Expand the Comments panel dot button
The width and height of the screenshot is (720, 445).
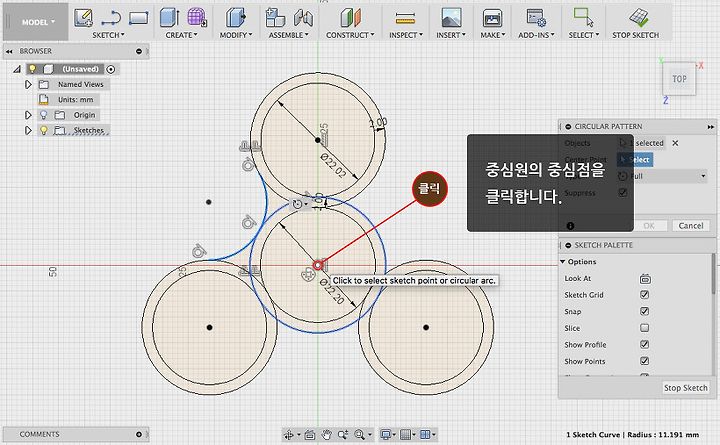click(139, 434)
